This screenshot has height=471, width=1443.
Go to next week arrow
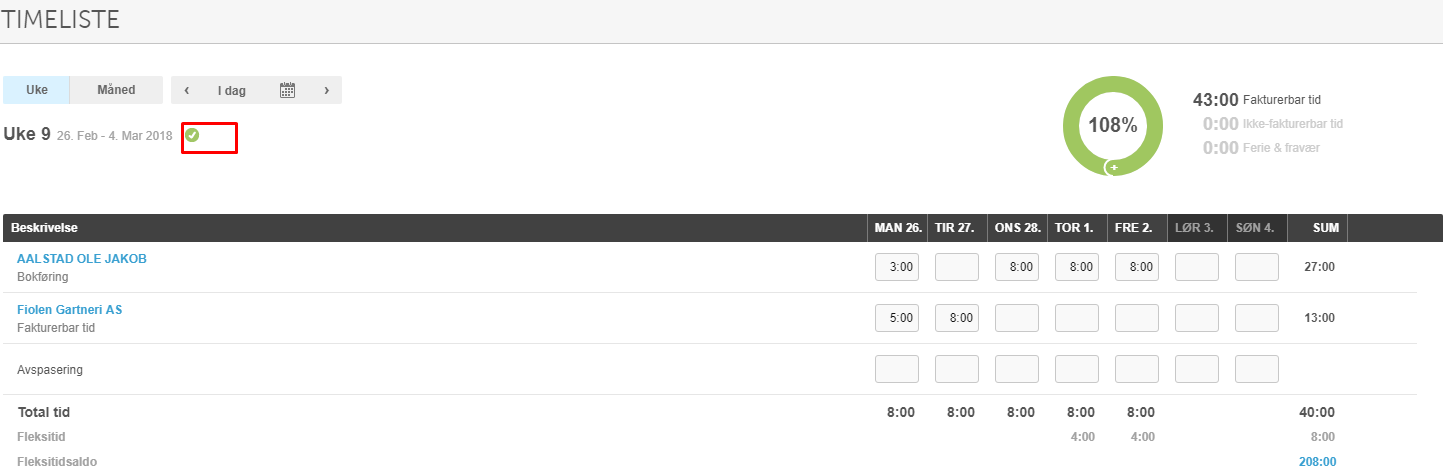[x=326, y=90]
